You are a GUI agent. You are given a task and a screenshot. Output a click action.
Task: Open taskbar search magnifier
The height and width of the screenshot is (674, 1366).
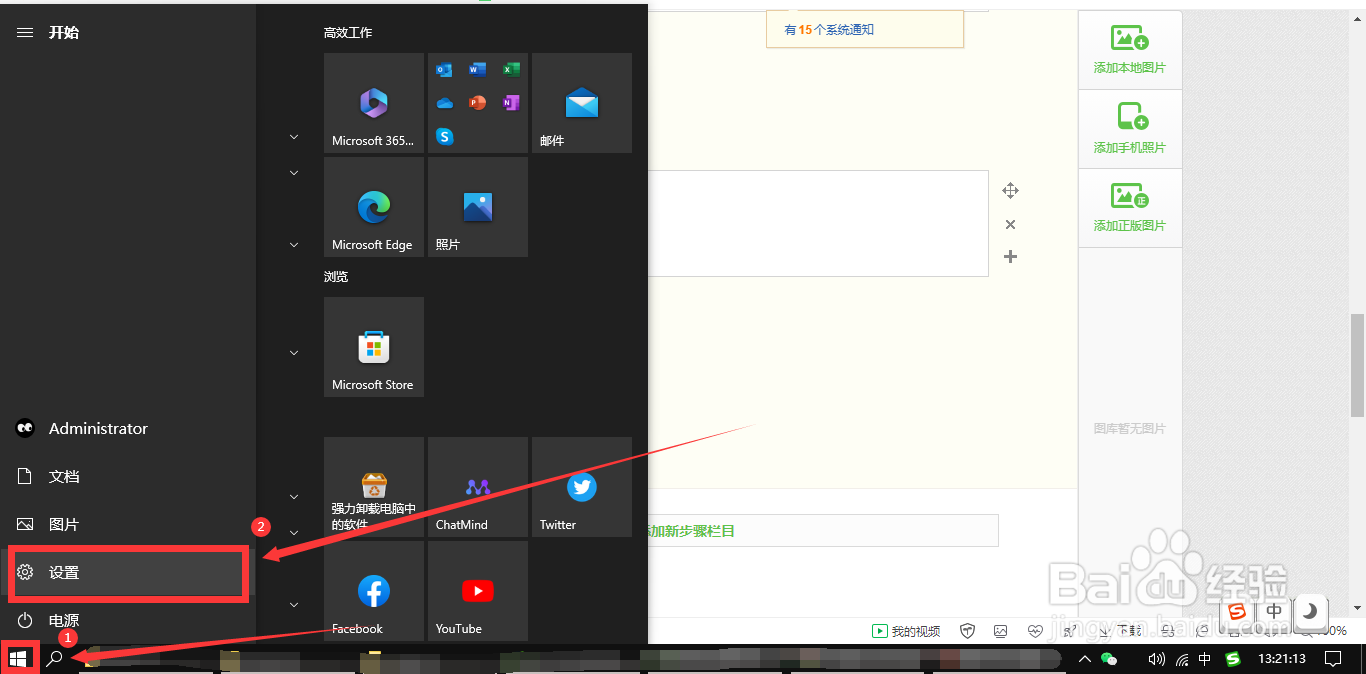(x=55, y=658)
